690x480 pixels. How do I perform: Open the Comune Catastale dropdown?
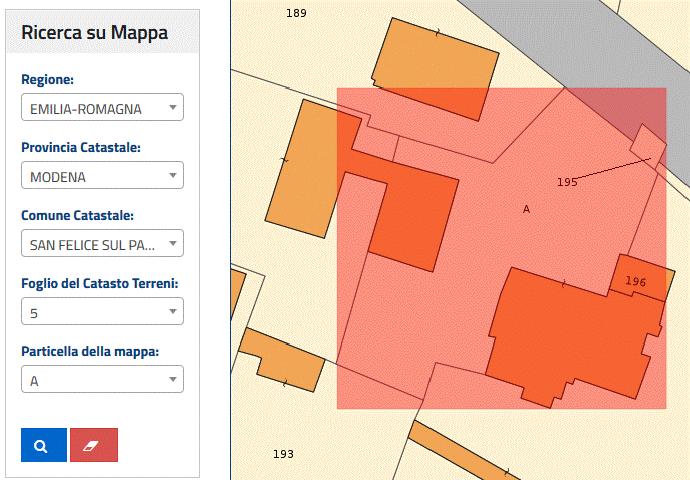[102, 244]
